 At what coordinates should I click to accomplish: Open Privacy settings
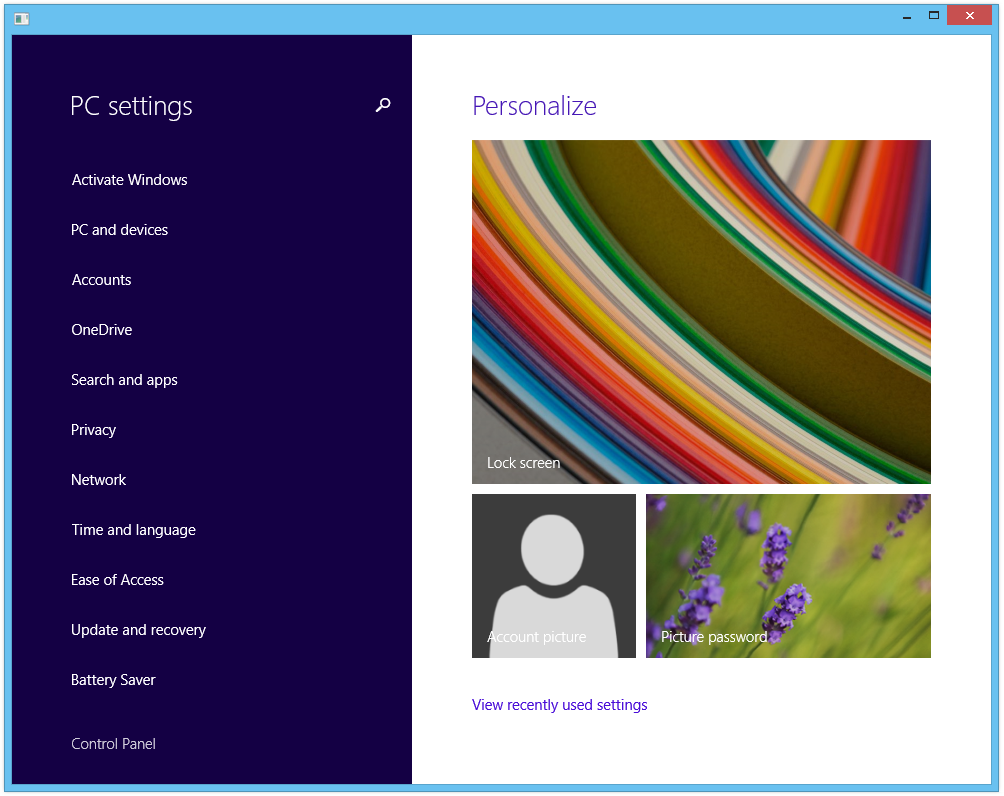click(93, 430)
